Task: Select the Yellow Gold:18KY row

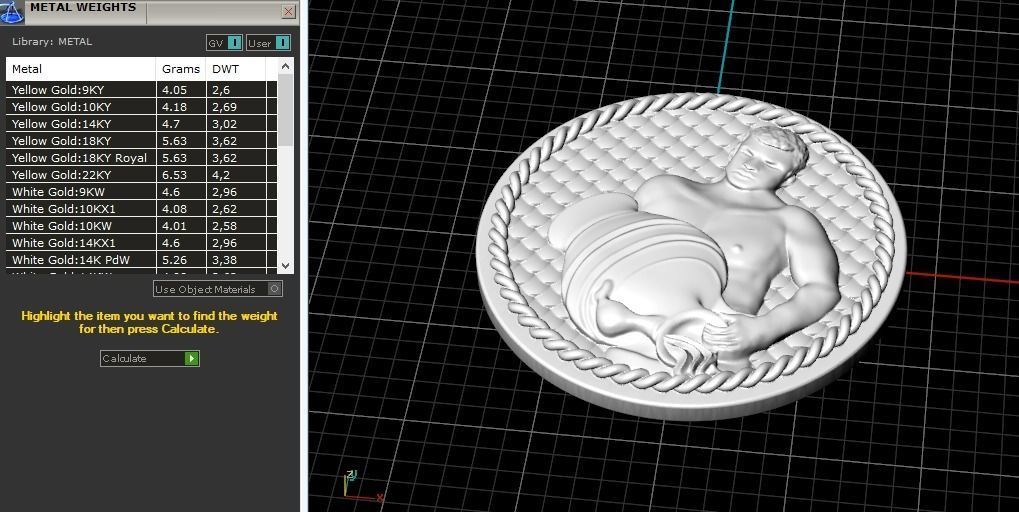Action: 142,140
